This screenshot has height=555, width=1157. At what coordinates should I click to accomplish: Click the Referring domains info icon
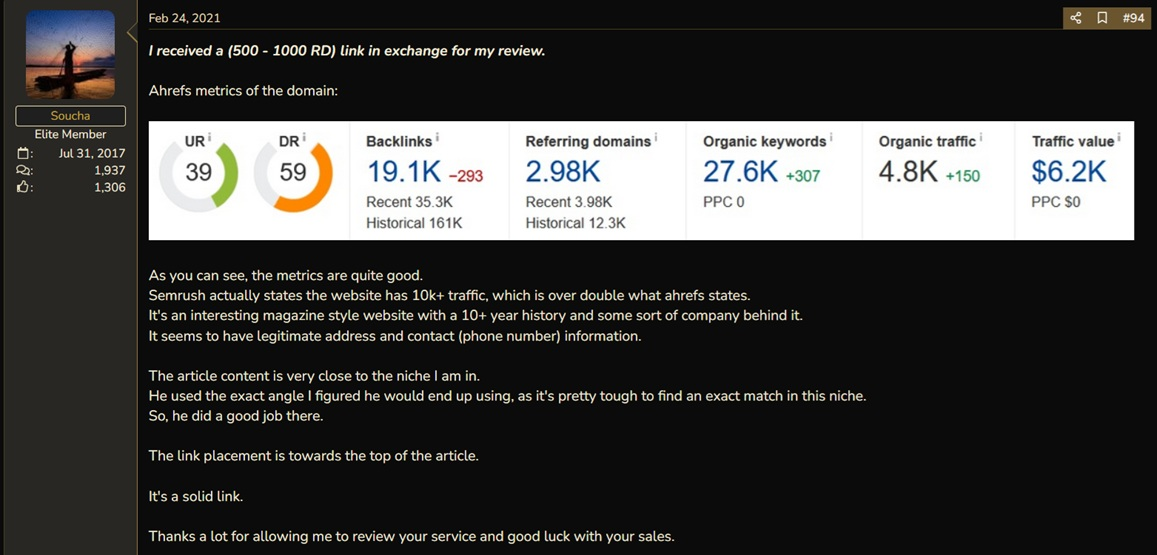tap(656, 137)
